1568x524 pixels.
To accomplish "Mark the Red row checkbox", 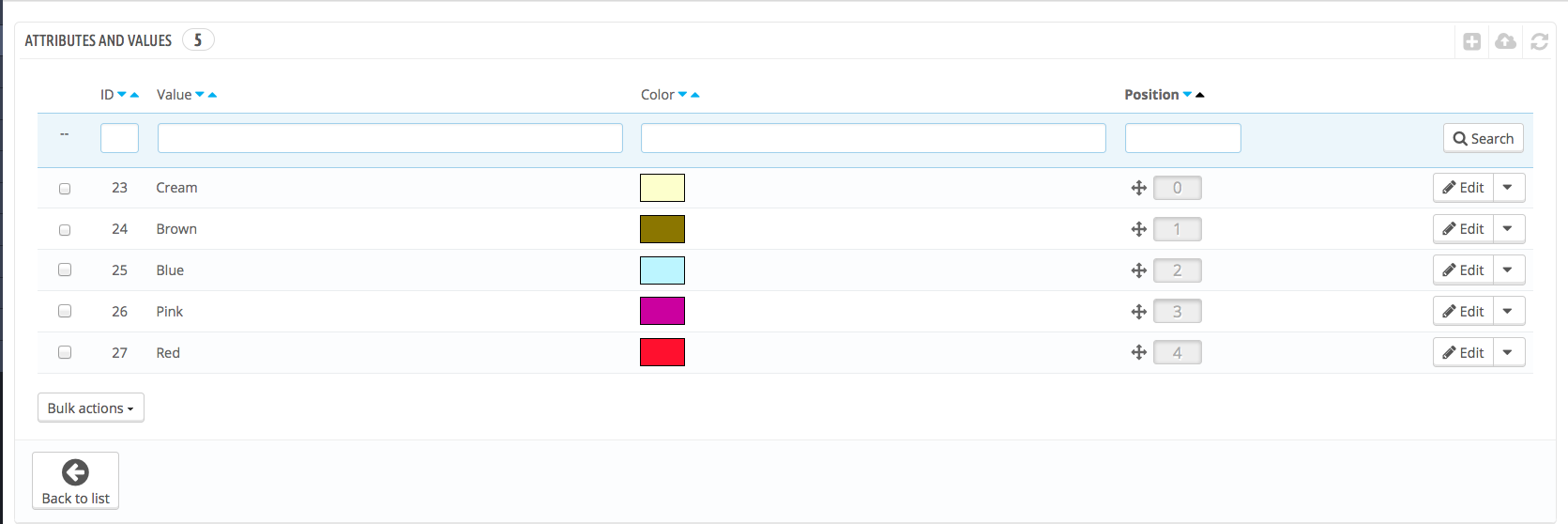I will (x=65, y=352).
